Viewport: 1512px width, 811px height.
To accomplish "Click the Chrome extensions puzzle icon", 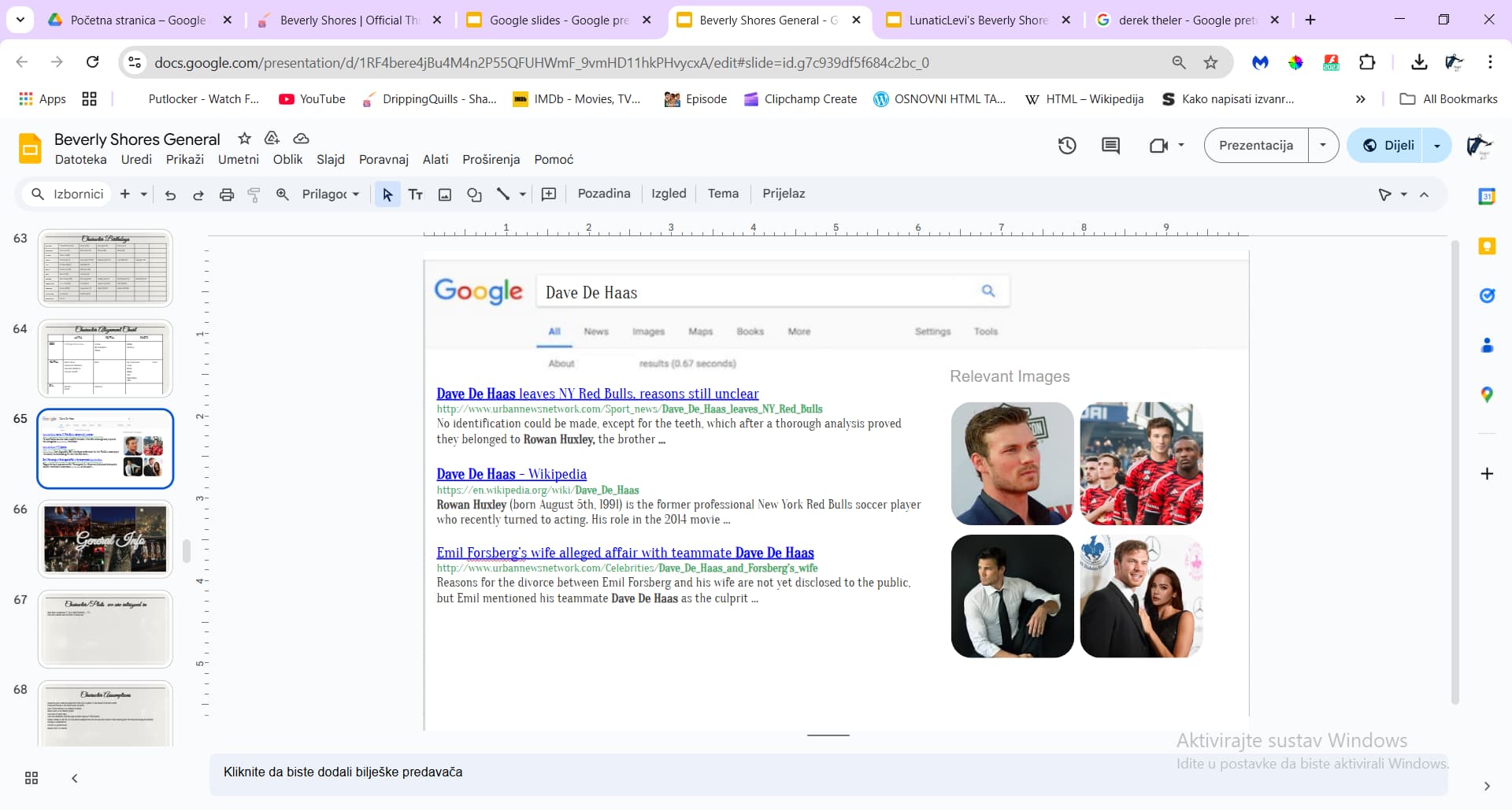I will coord(1367,62).
